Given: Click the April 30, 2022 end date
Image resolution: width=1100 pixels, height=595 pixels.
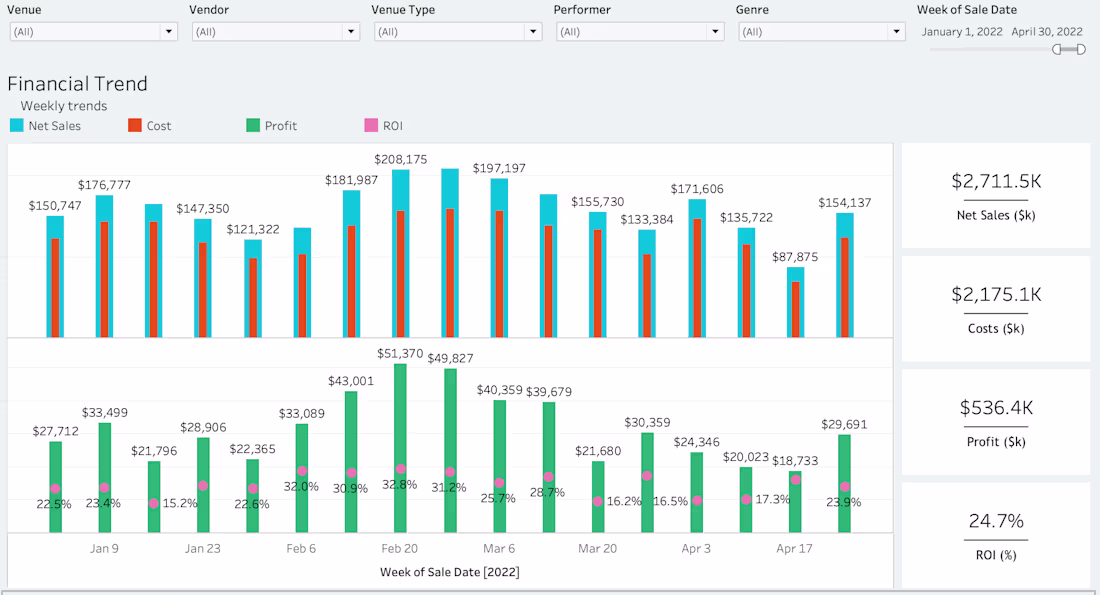Looking at the screenshot, I should click(x=1047, y=32).
